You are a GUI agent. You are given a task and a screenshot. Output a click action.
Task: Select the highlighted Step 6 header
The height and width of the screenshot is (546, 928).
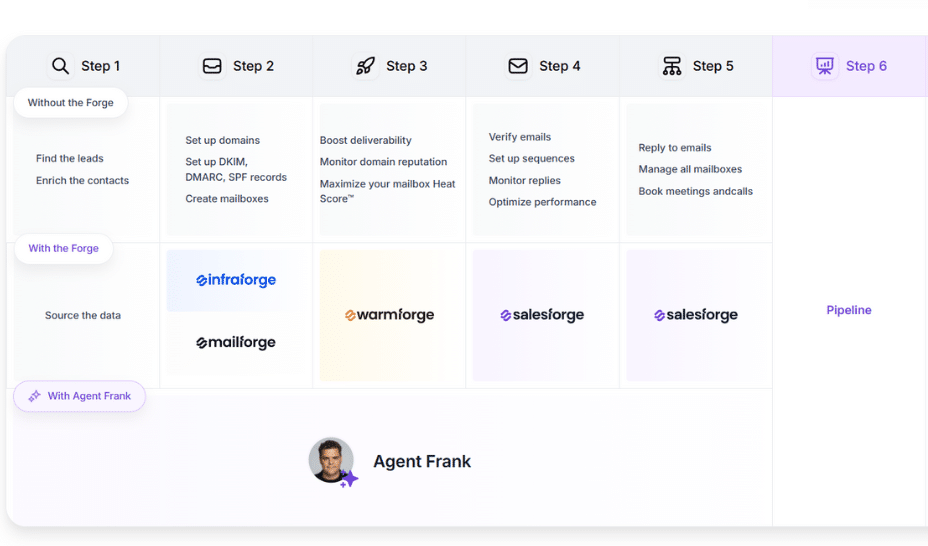tap(850, 66)
